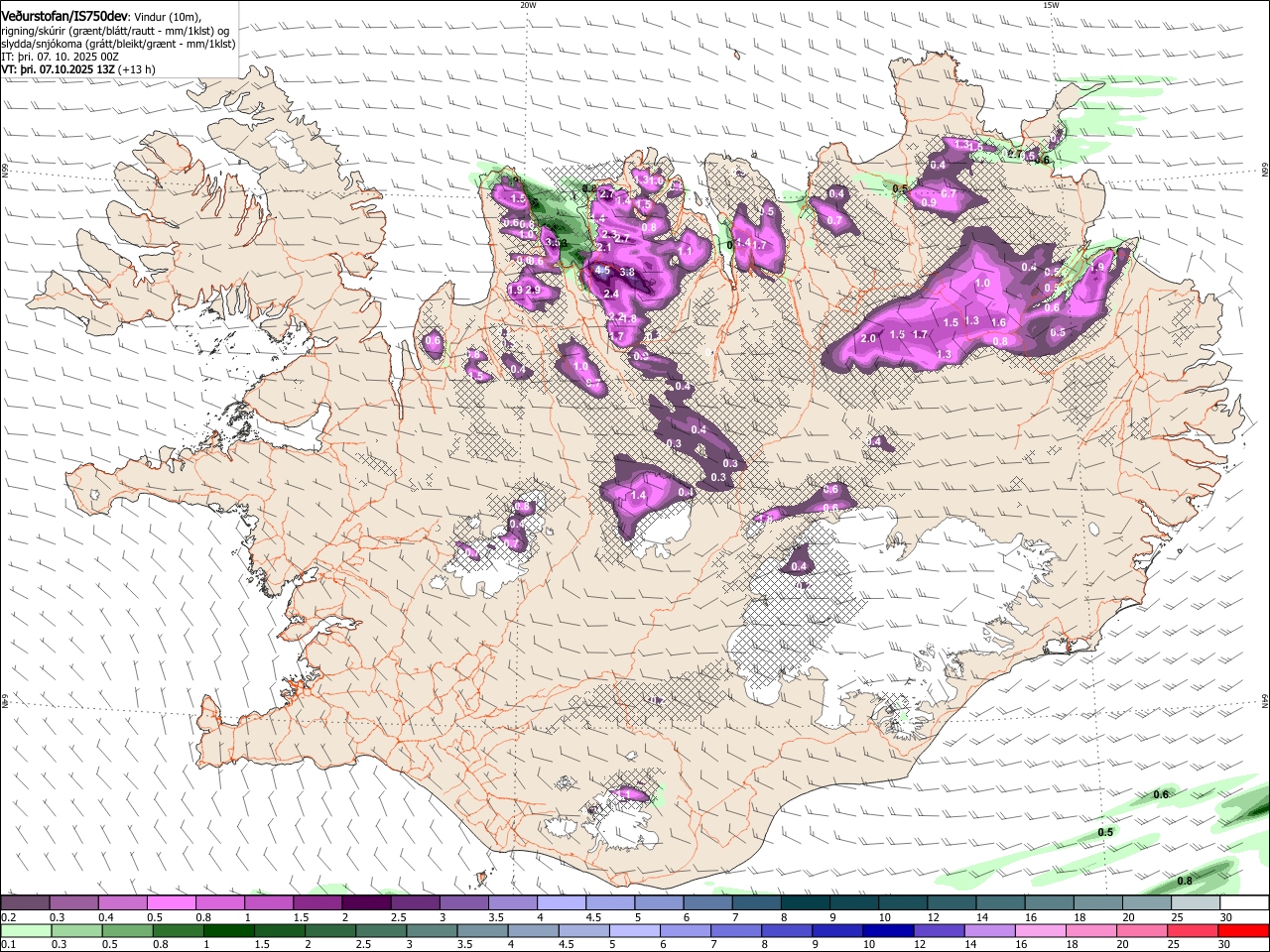Image resolution: width=1270 pixels, height=952 pixels.
Task: Select purple lower swatch between 12 and 14
Action: click(x=939, y=930)
